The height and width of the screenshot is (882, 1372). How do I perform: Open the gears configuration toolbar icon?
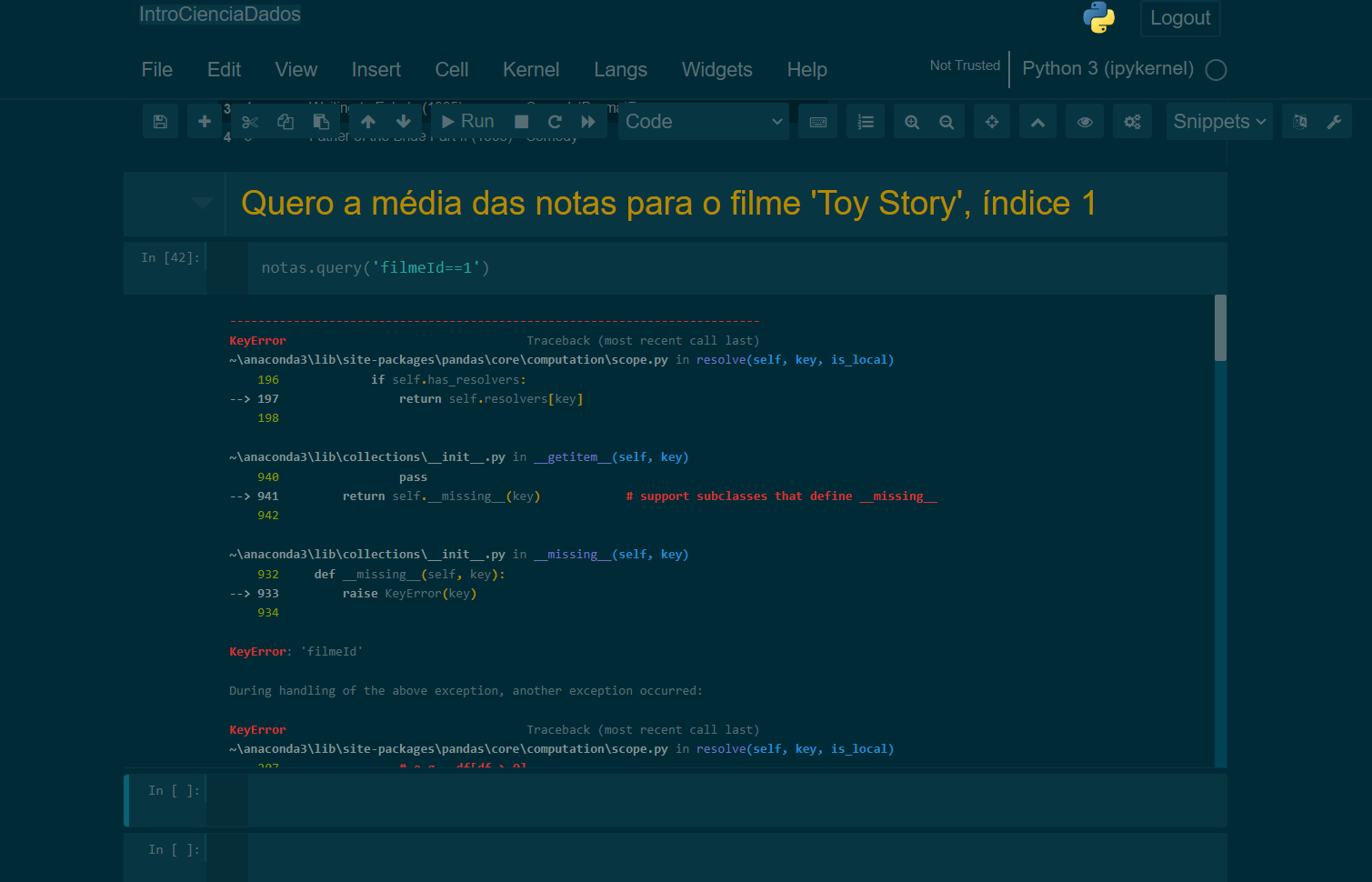1132,122
